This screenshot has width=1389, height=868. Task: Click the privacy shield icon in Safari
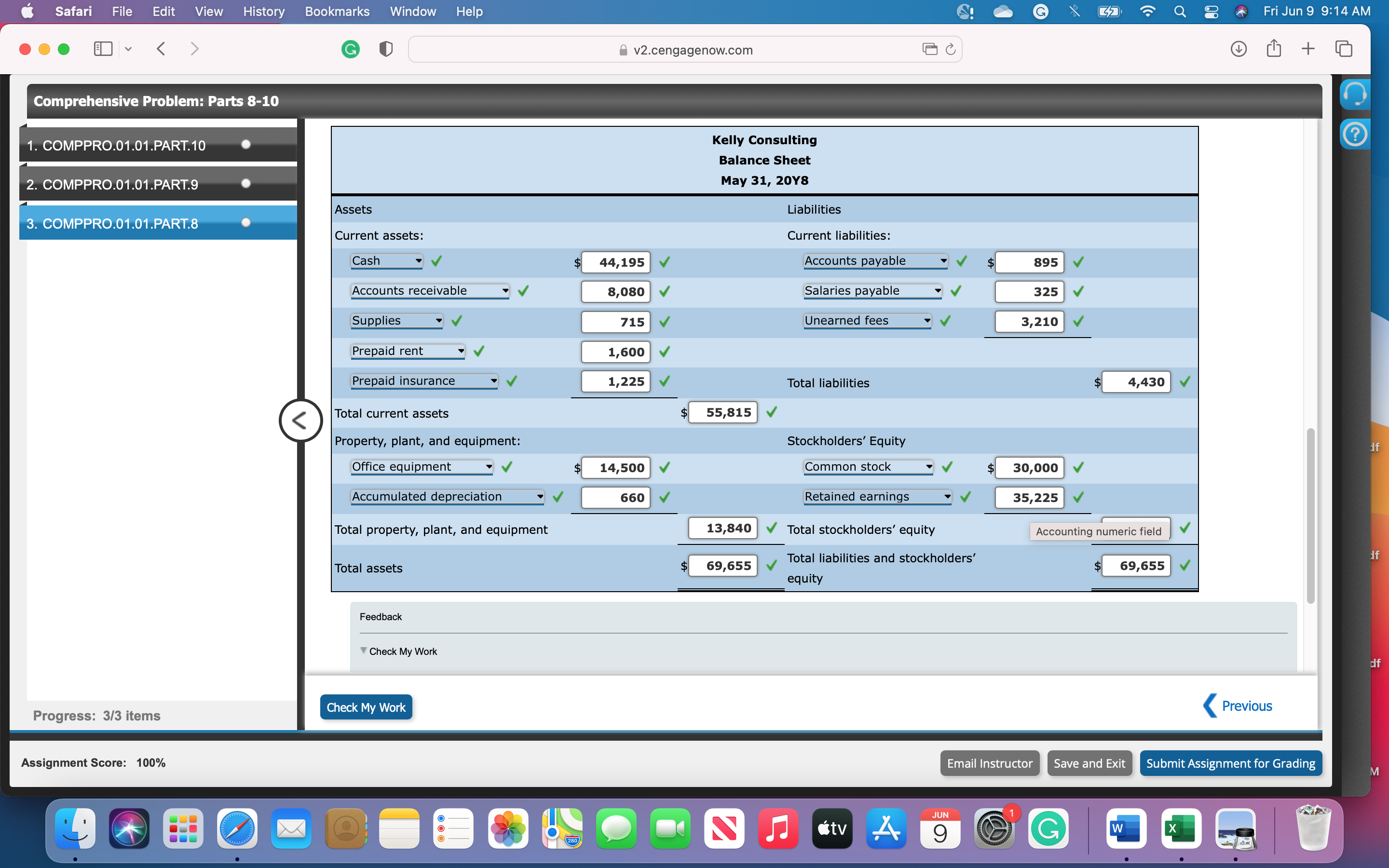pos(386,49)
